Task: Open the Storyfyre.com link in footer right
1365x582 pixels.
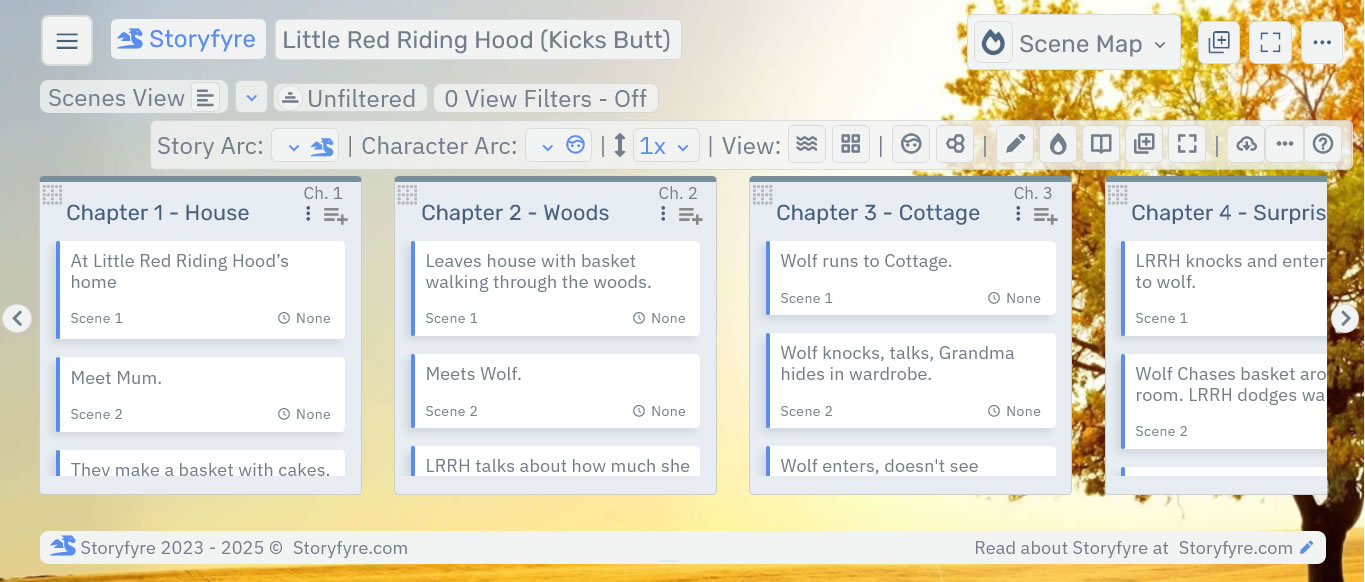Action: tap(1235, 548)
